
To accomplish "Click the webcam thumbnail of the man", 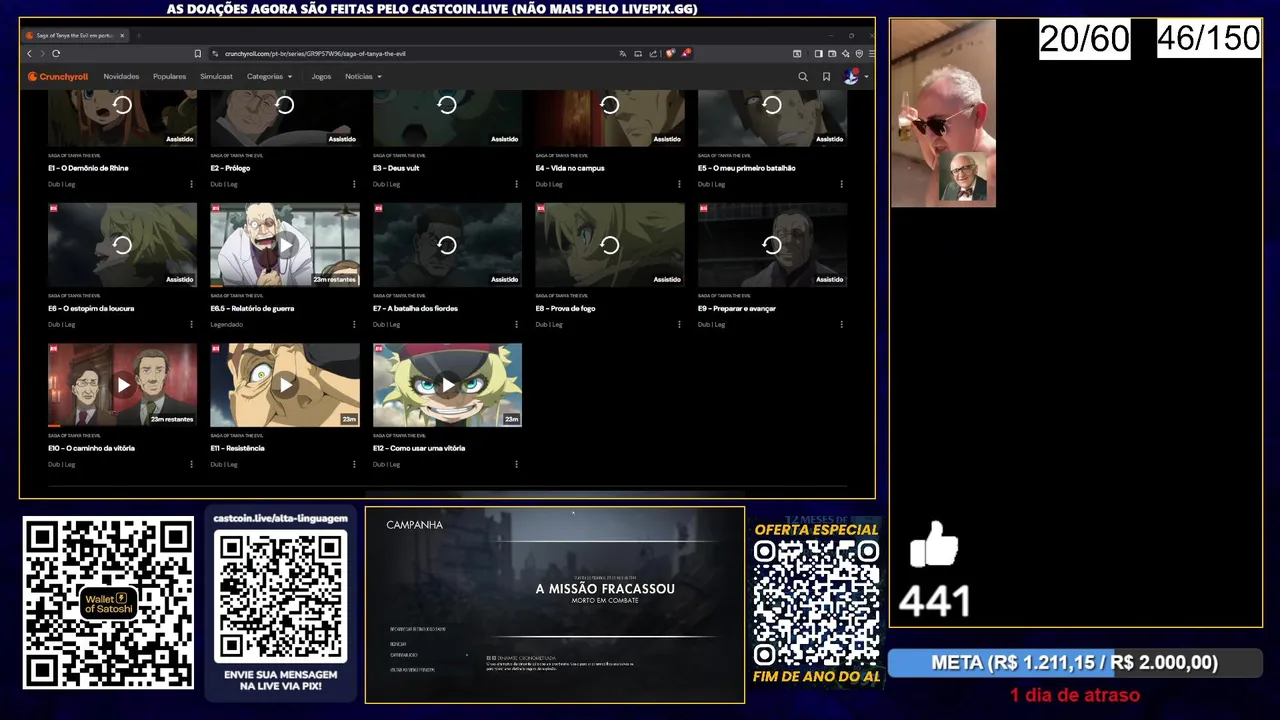I will click(x=943, y=113).
